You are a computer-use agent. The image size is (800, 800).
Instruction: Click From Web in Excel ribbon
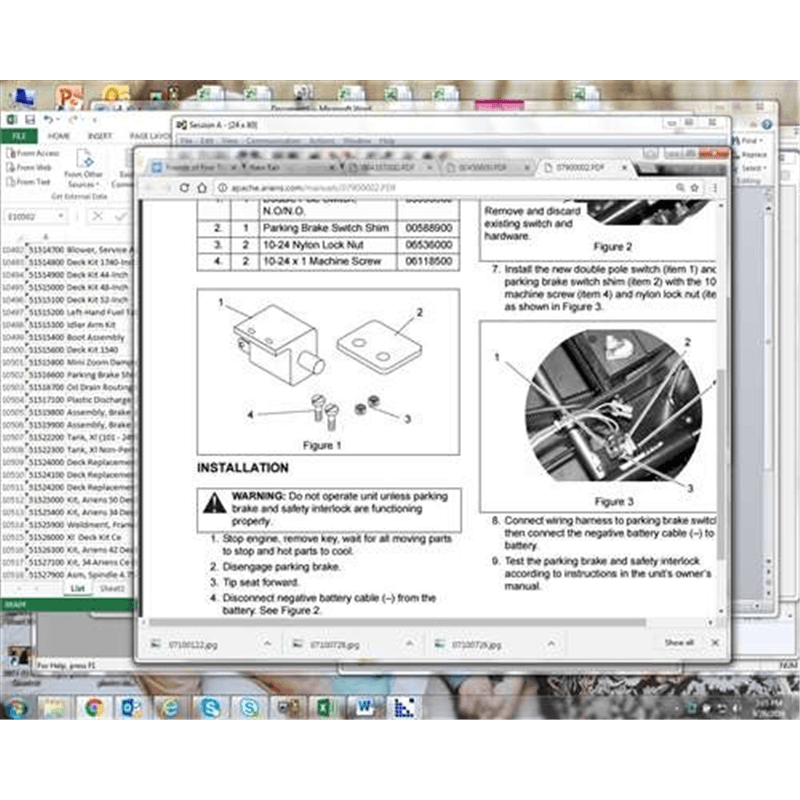click(x=29, y=167)
